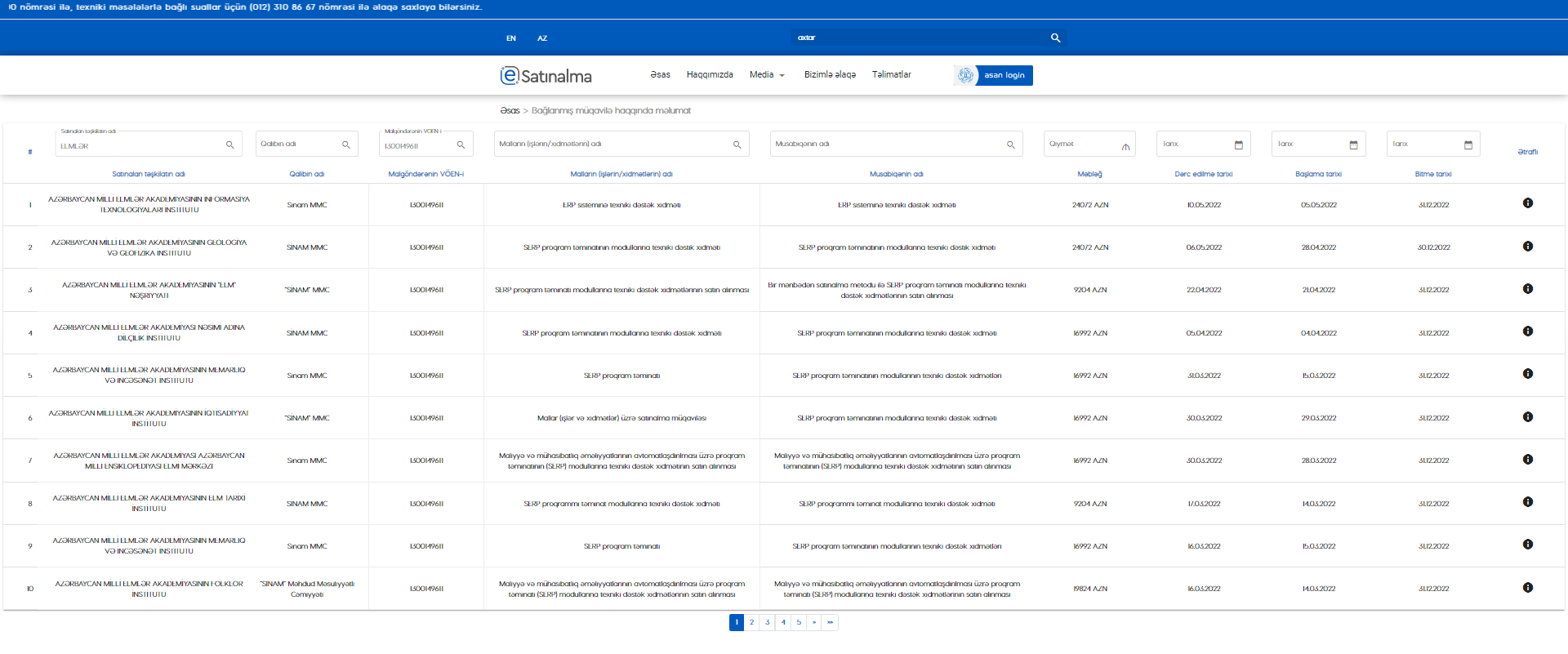Jump to last page in pagination
Viewport: 1568px width, 654px height.
830,622
